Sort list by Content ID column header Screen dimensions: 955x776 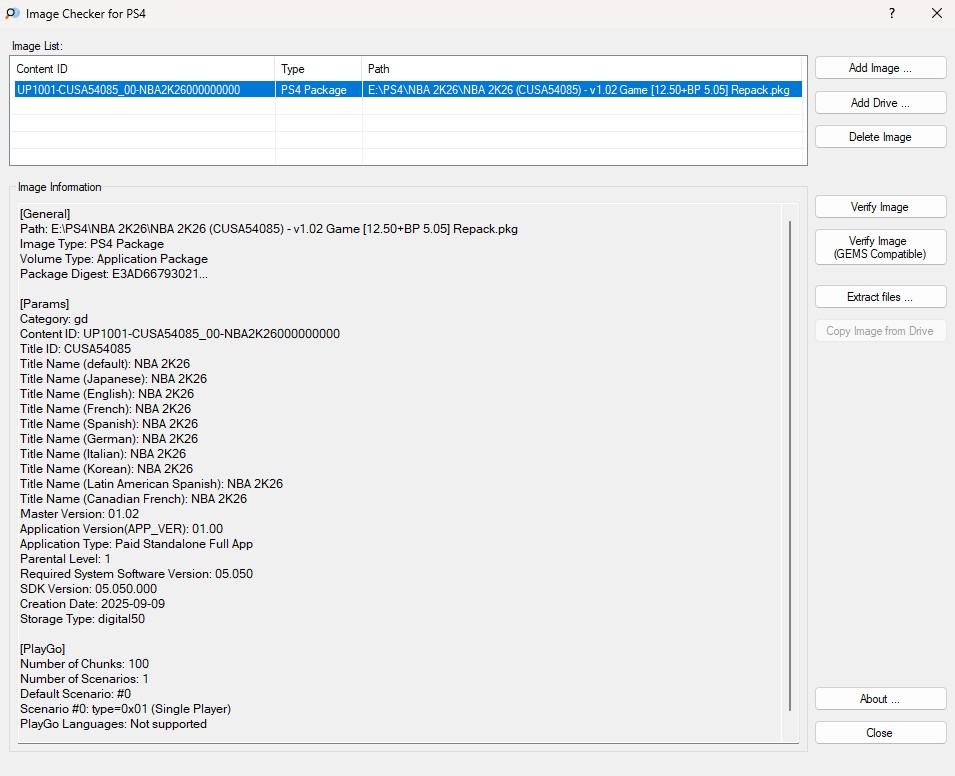point(143,69)
